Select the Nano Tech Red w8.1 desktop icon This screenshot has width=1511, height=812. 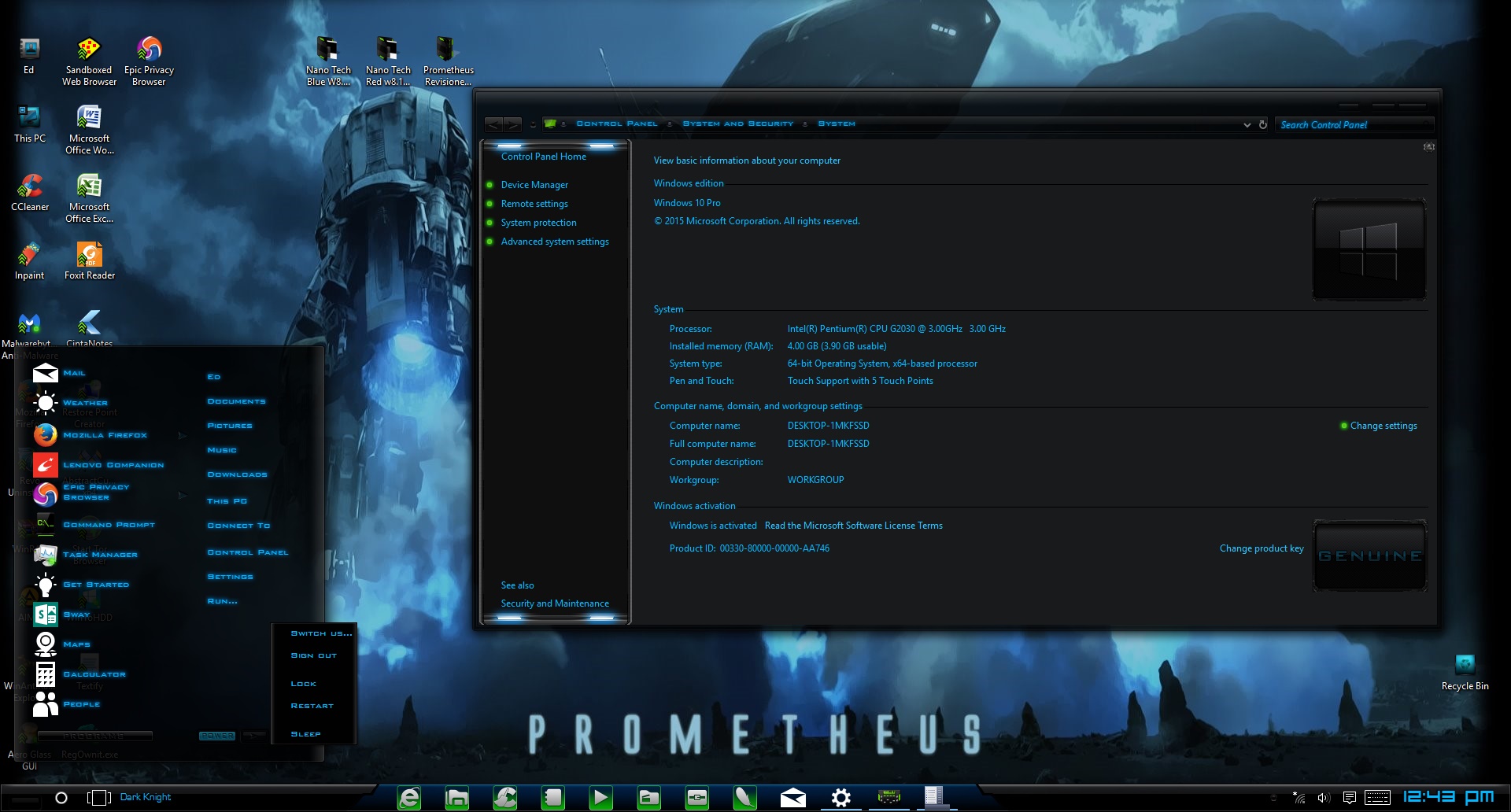pyautogui.click(x=388, y=61)
